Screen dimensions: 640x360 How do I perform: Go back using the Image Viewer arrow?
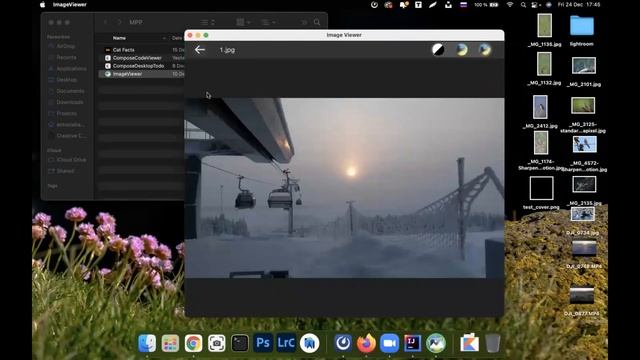(x=200, y=50)
